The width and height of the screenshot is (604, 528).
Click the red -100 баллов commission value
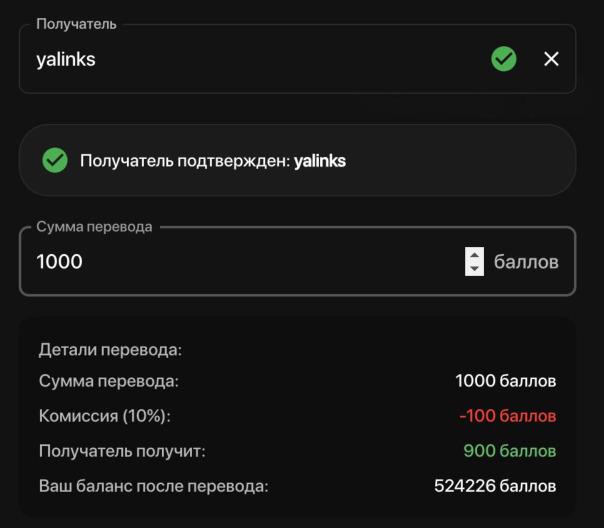point(507,416)
